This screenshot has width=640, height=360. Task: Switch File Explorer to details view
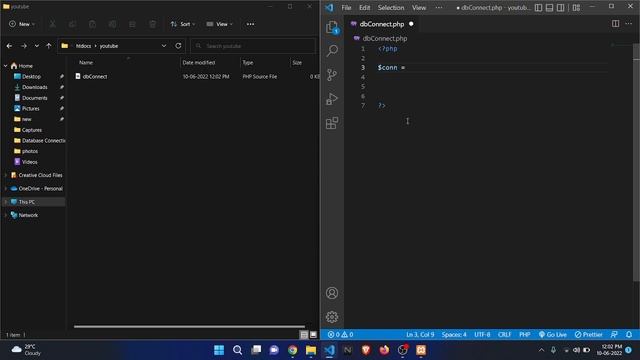(x=304, y=335)
